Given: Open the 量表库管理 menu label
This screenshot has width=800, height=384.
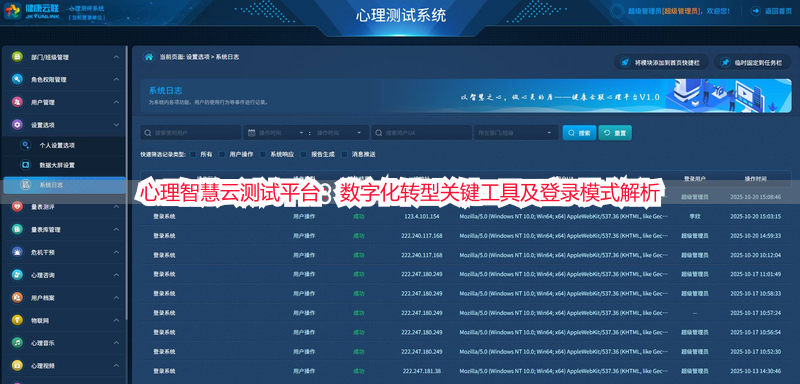Looking at the screenshot, I should [45, 229].
